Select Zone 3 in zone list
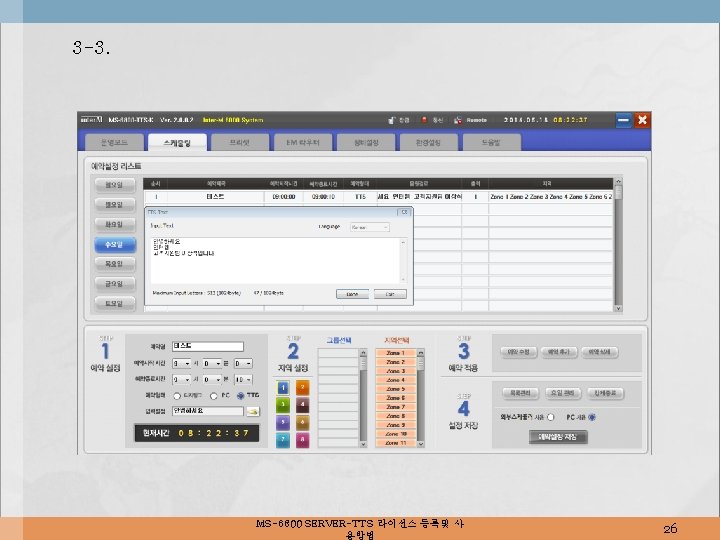 click(x=396, y=371)
